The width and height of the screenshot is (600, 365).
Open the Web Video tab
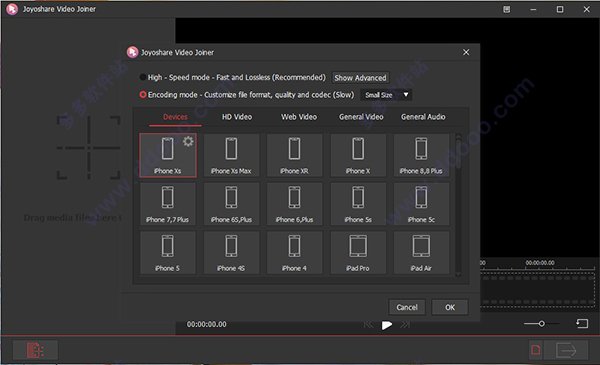299,117
